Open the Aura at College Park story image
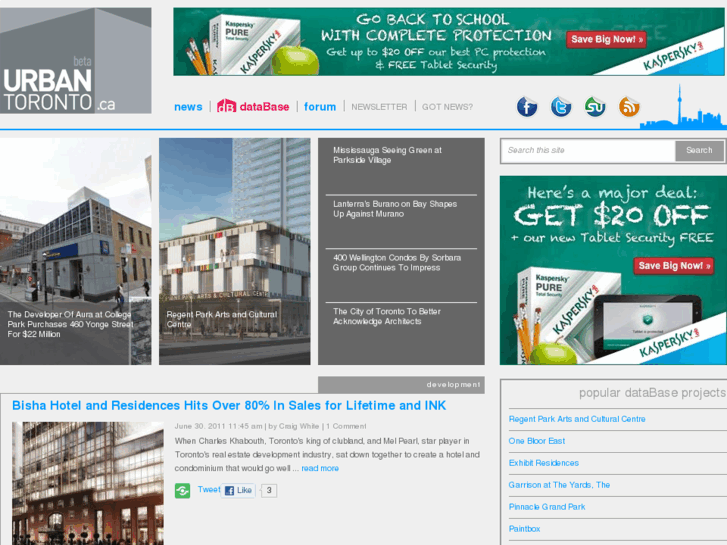Viewport: 727px width, 545px height. coord(76,251)
